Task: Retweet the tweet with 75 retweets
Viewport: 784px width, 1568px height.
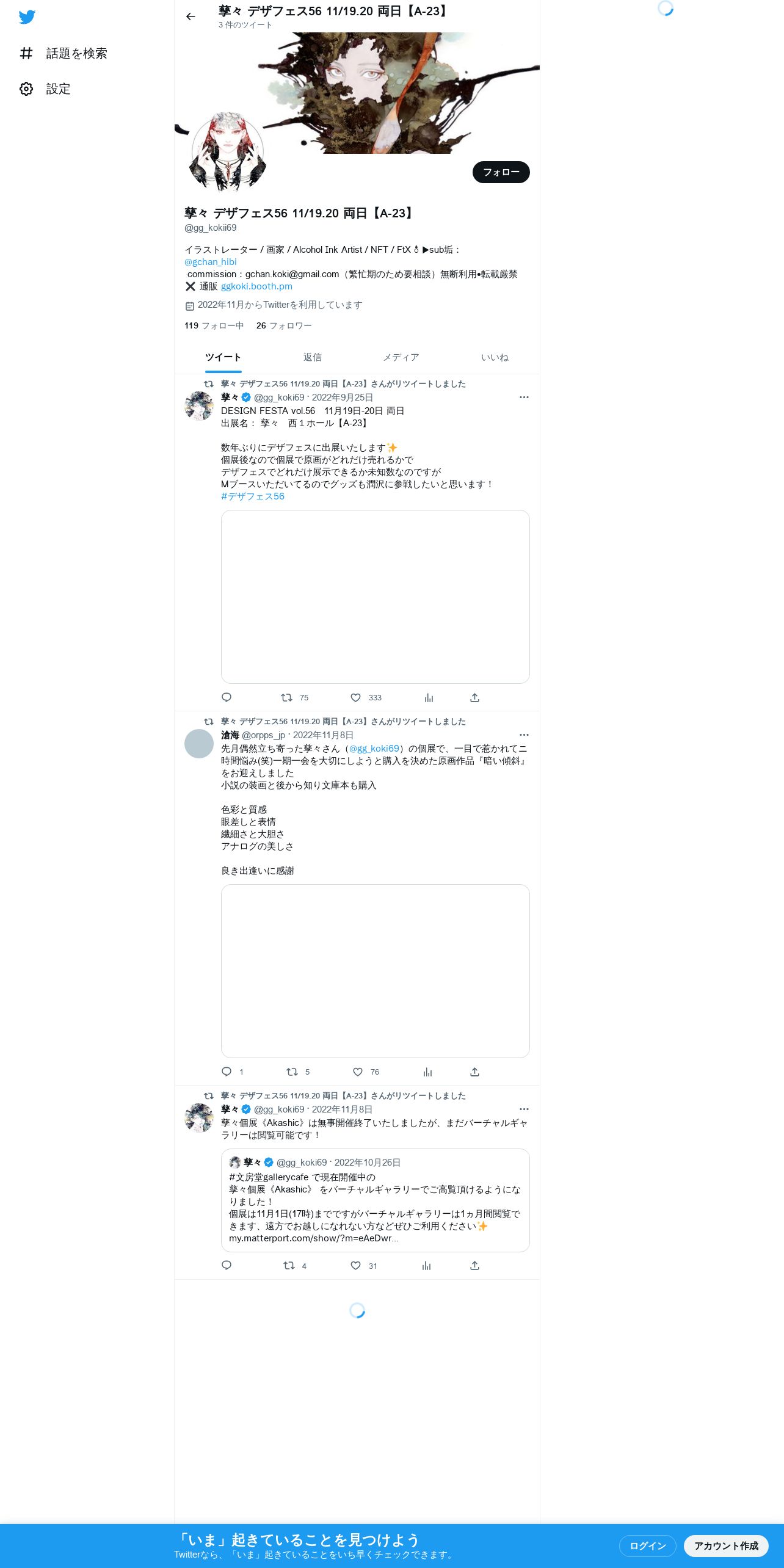Action: coord(286,697)
